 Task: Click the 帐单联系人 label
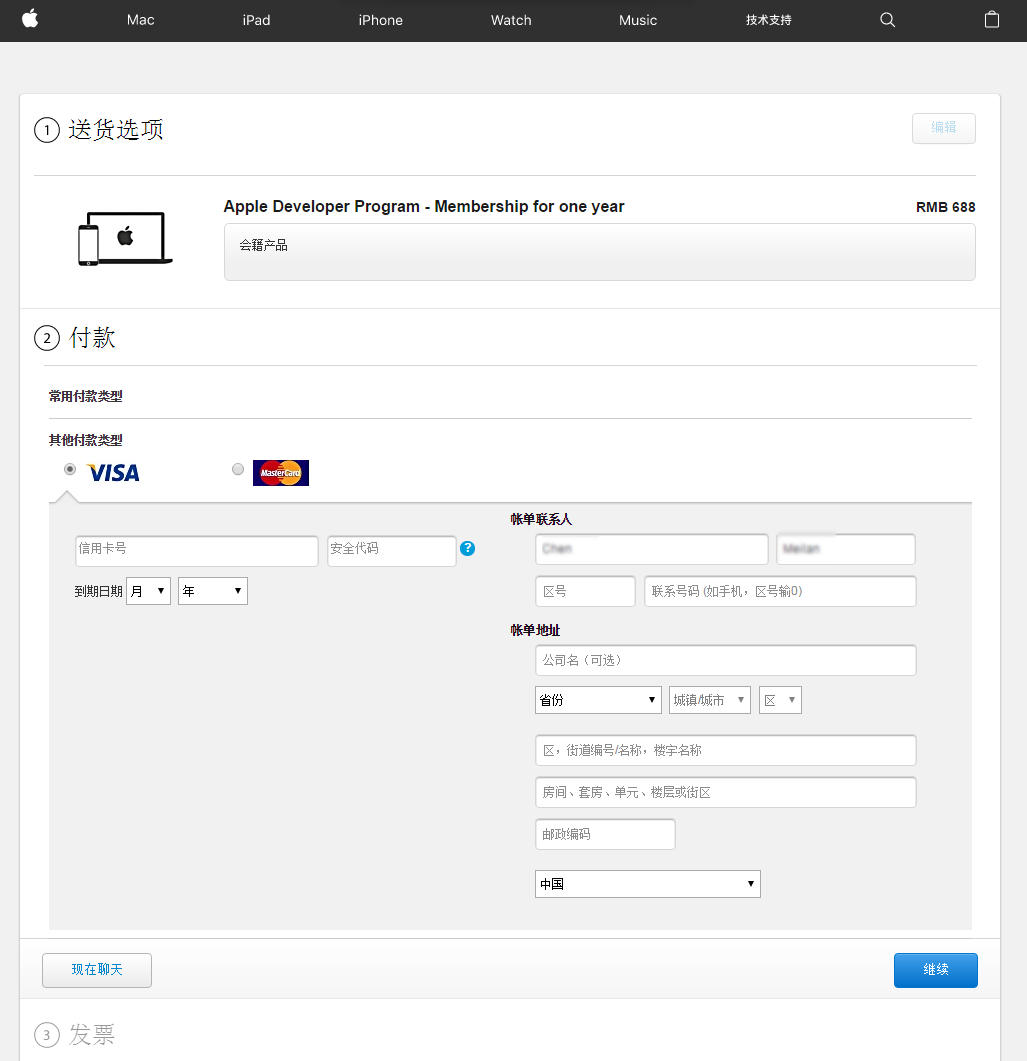(541, 520)
